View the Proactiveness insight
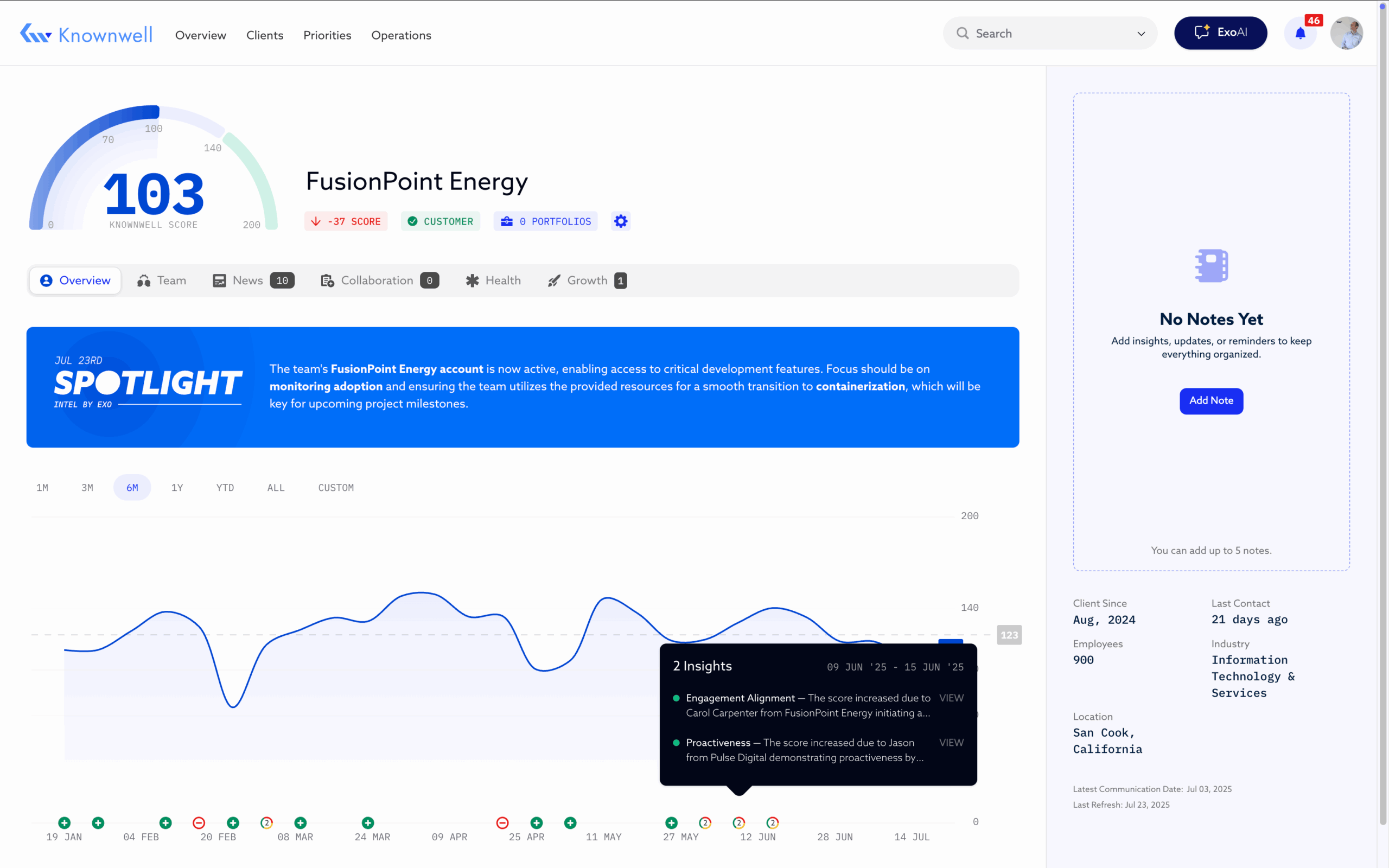This screenshot has height=868, width=1389. point(951,742)
